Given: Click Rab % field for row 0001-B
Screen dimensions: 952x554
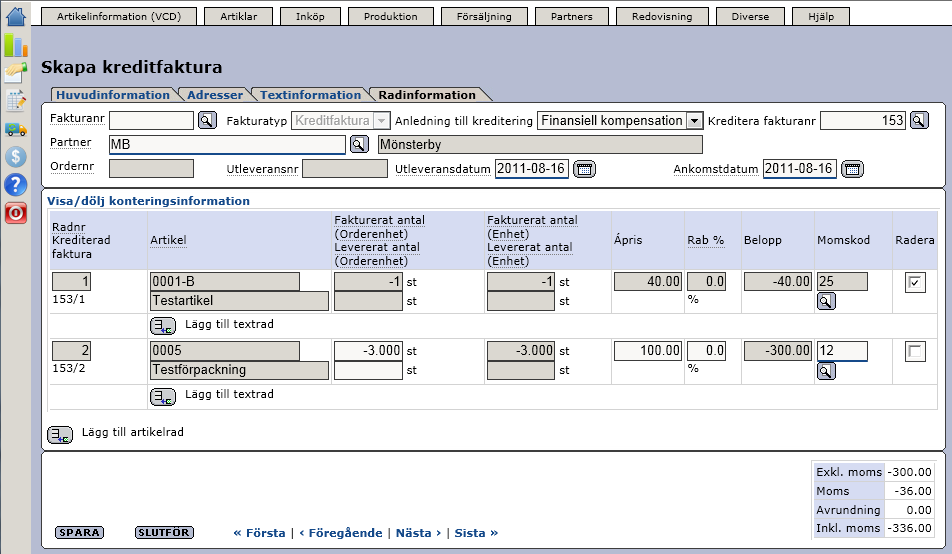Looking at the screenshot, I should [x=707, y=282].
